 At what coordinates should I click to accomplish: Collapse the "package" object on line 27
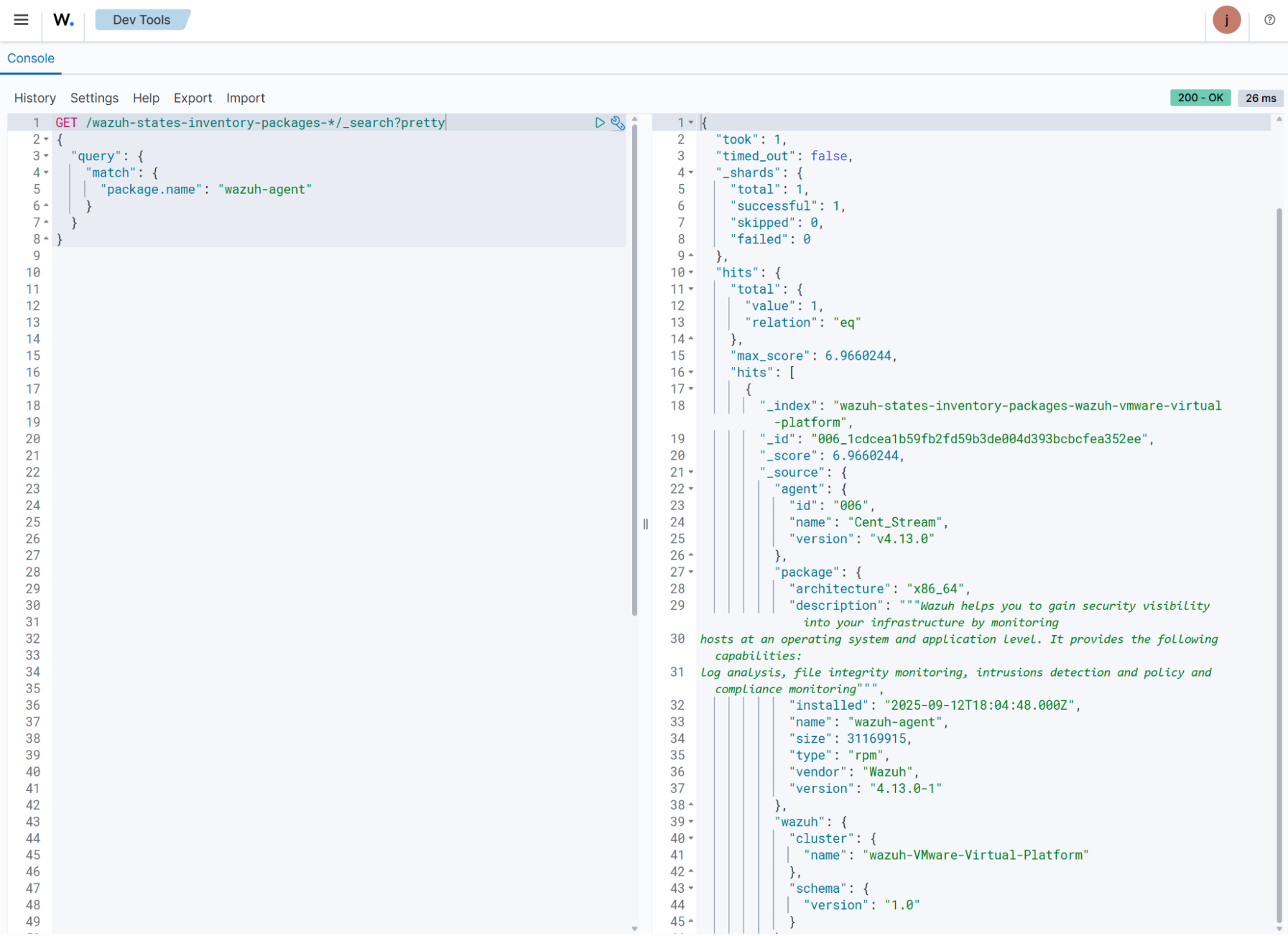(x=691, y=572)
